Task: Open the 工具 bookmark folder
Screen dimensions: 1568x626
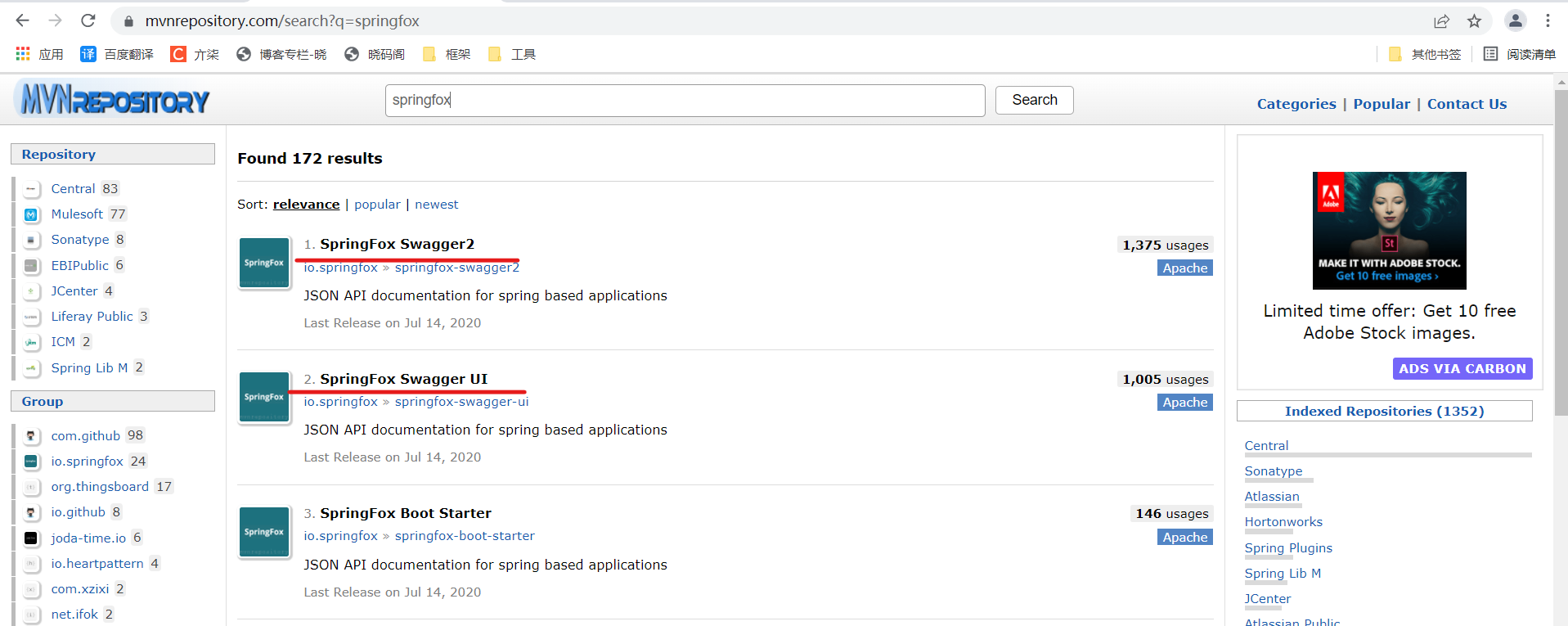Action: (x=512, y=54)
